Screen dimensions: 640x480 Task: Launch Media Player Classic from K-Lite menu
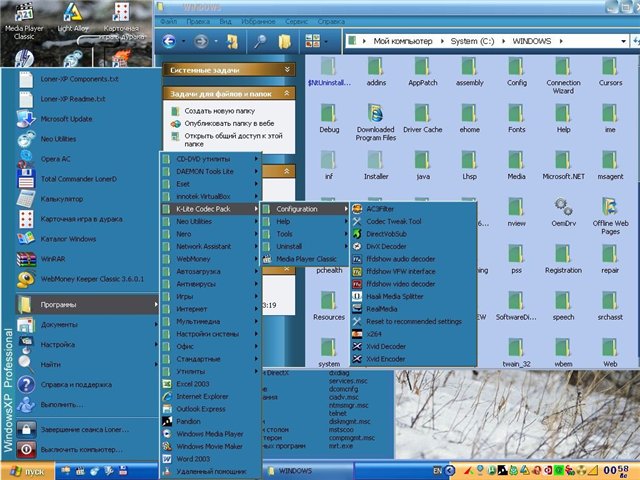tap(304, 259)
